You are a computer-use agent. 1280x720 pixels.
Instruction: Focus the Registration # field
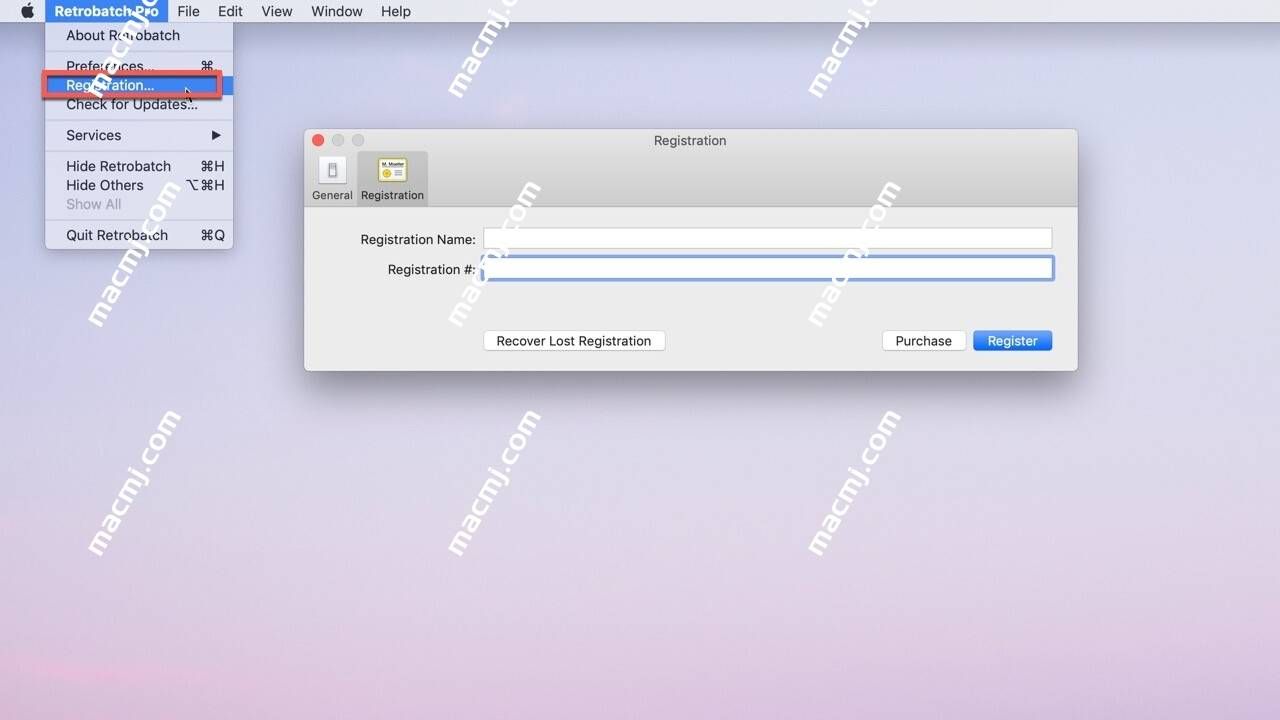click(x=767, y=268)
